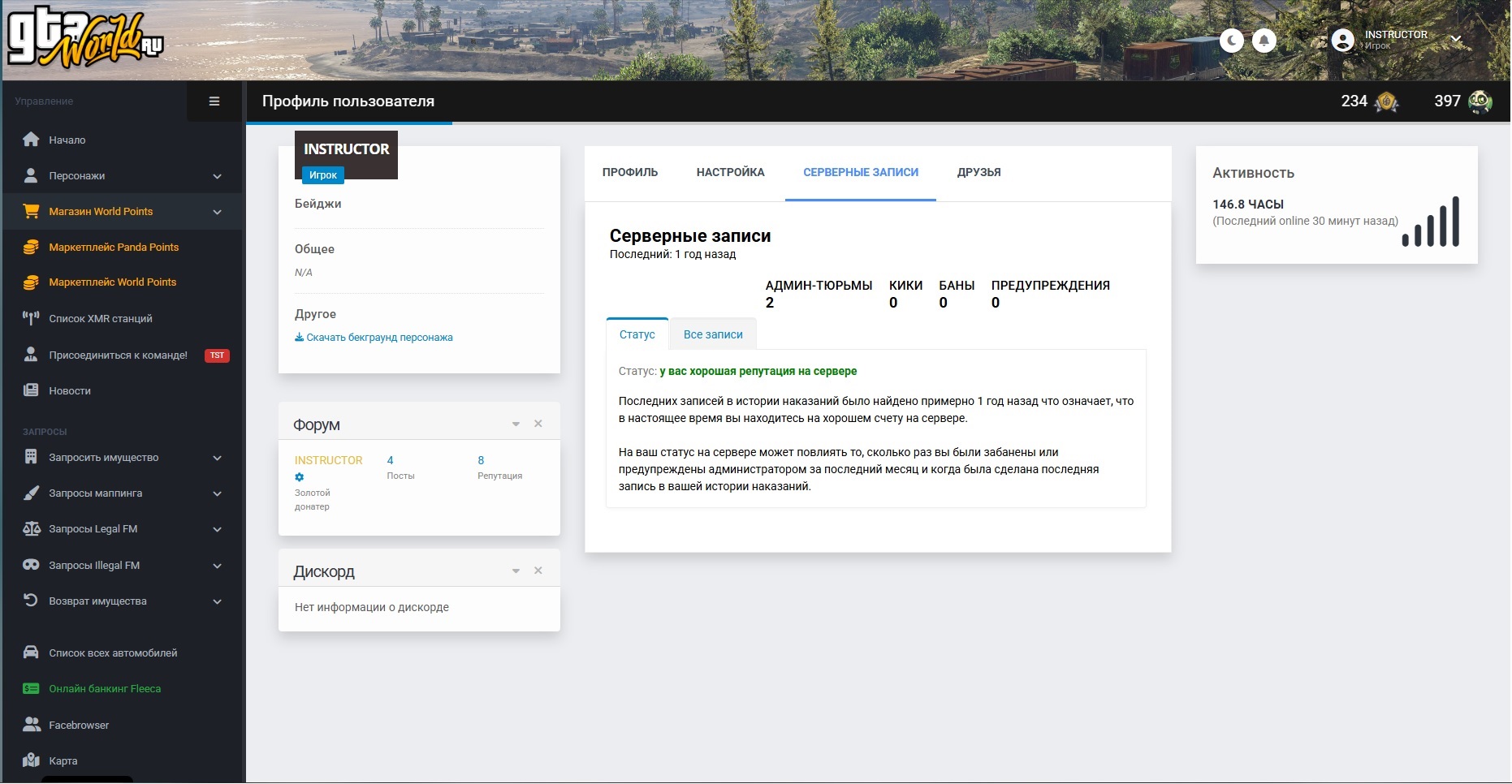
Task: Click the map icon for Карта
Action: pyautogui.click(x=31, y=760)
